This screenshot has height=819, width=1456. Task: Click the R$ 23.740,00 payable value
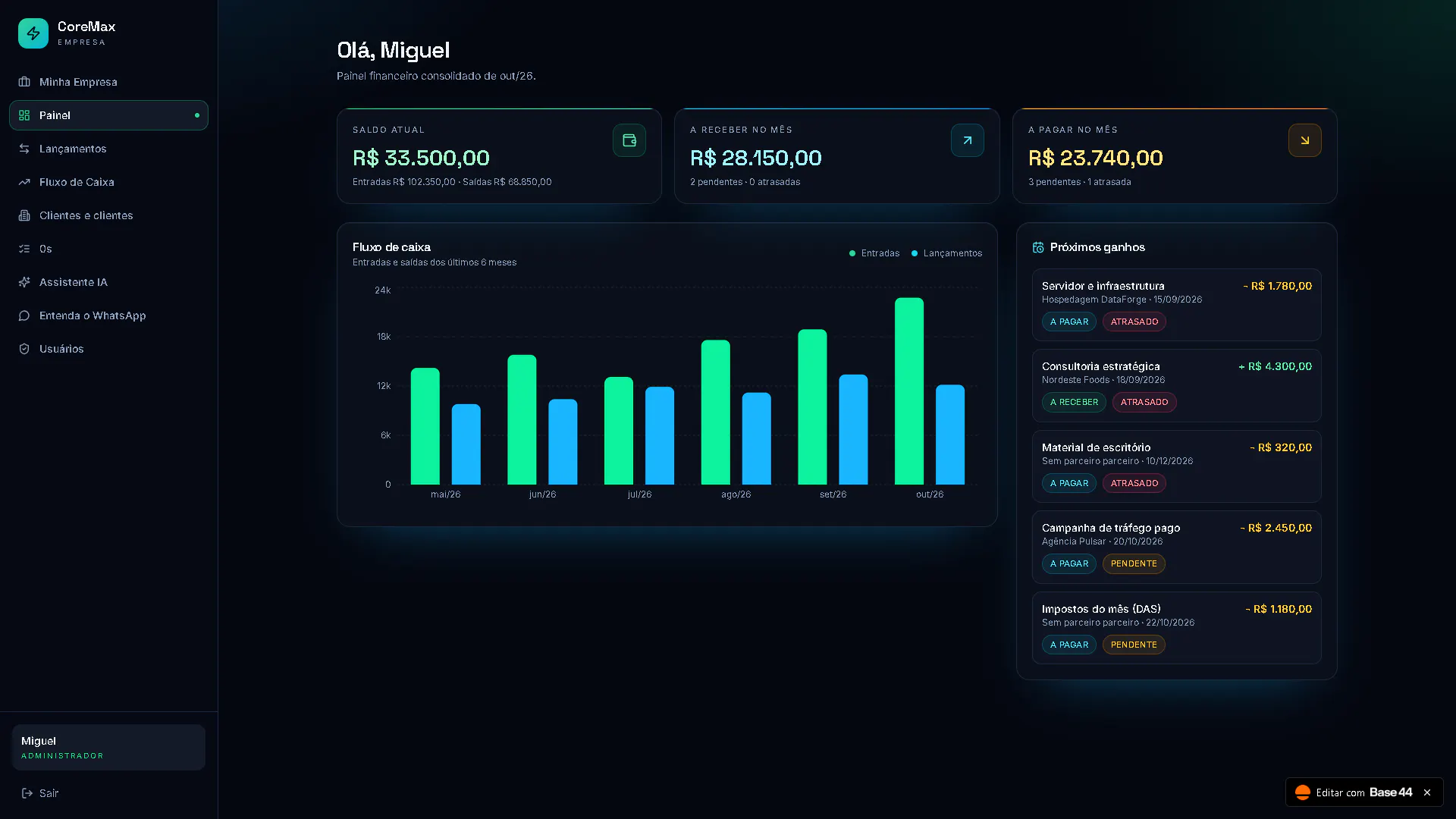[1096, 158]
